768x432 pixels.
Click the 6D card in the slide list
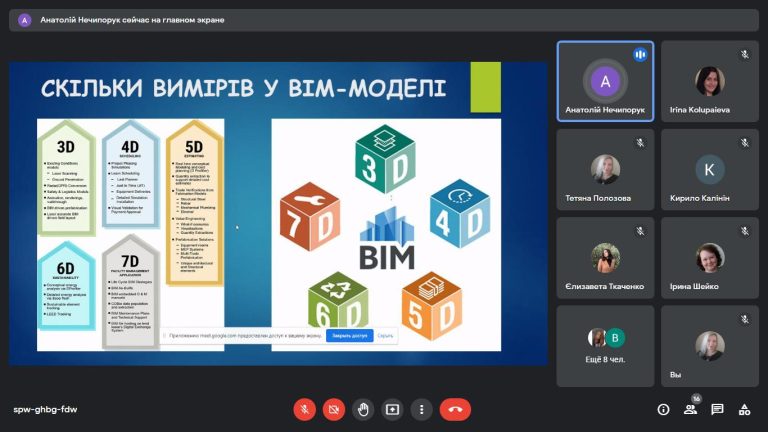[x=66, y=285]
